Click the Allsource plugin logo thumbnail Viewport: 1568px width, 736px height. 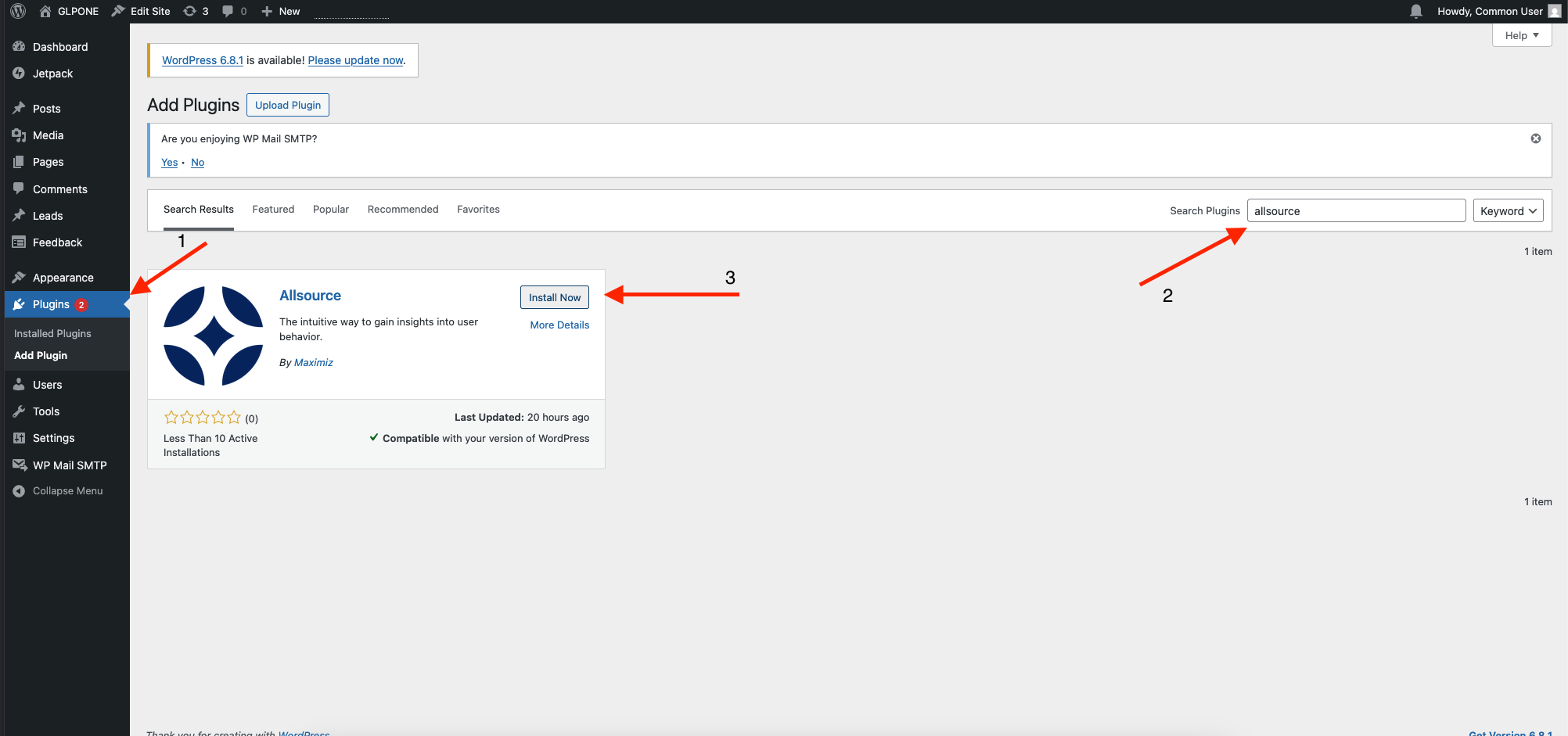click(214, 336)
